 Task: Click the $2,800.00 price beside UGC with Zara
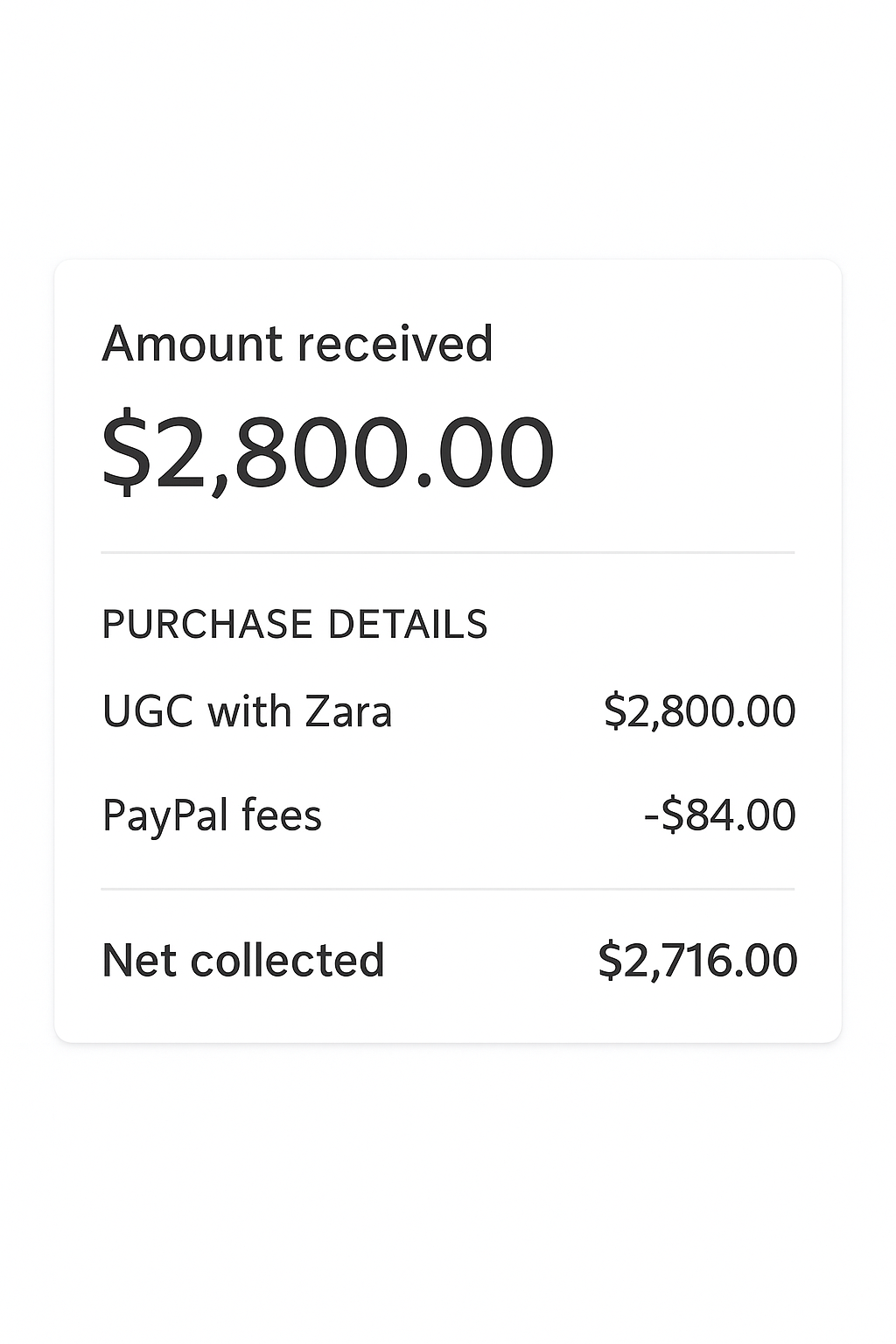point(699,710)
